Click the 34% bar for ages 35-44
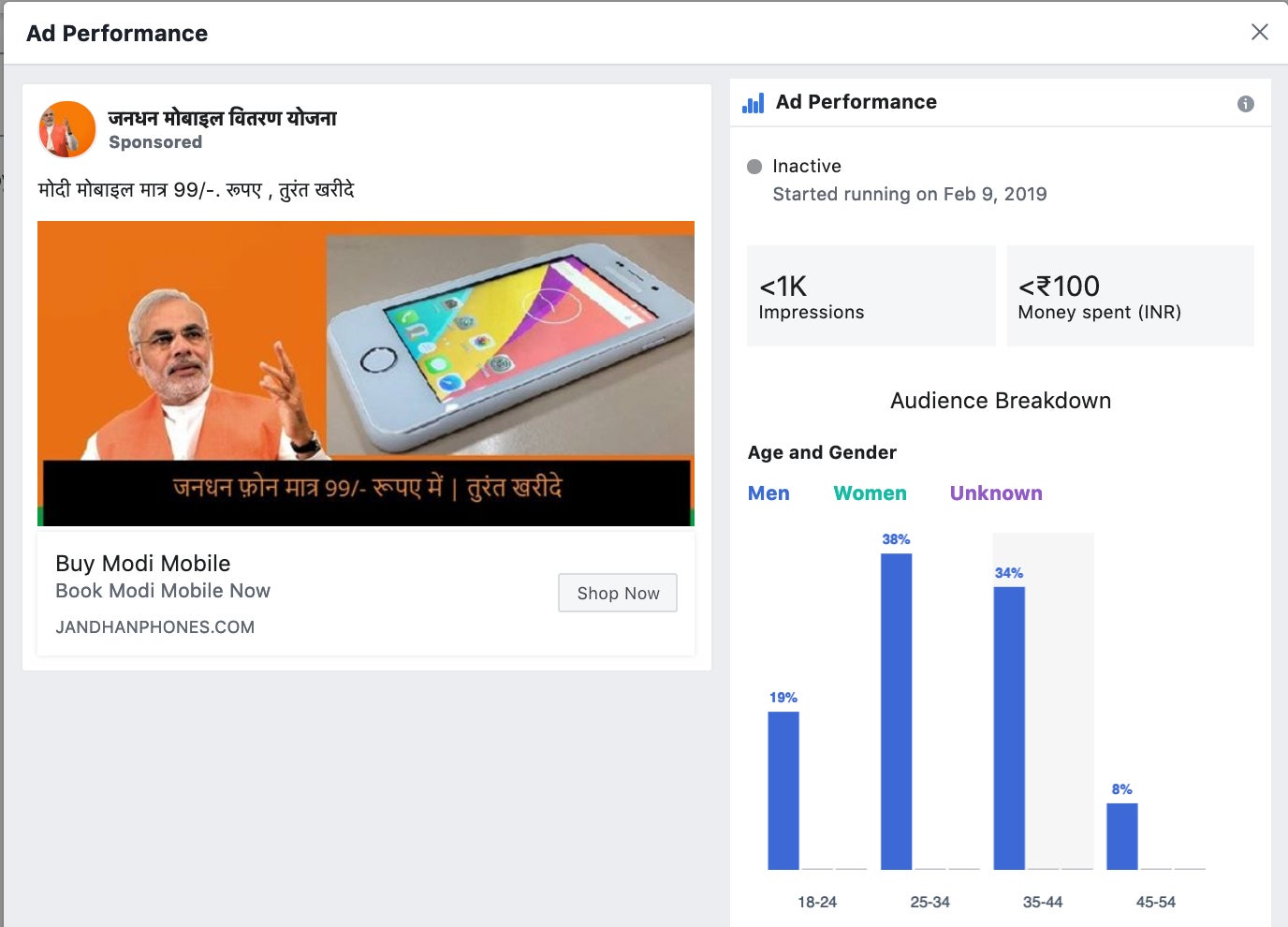This screenshot has height=927, width=1288. [x=1009, y=728]
